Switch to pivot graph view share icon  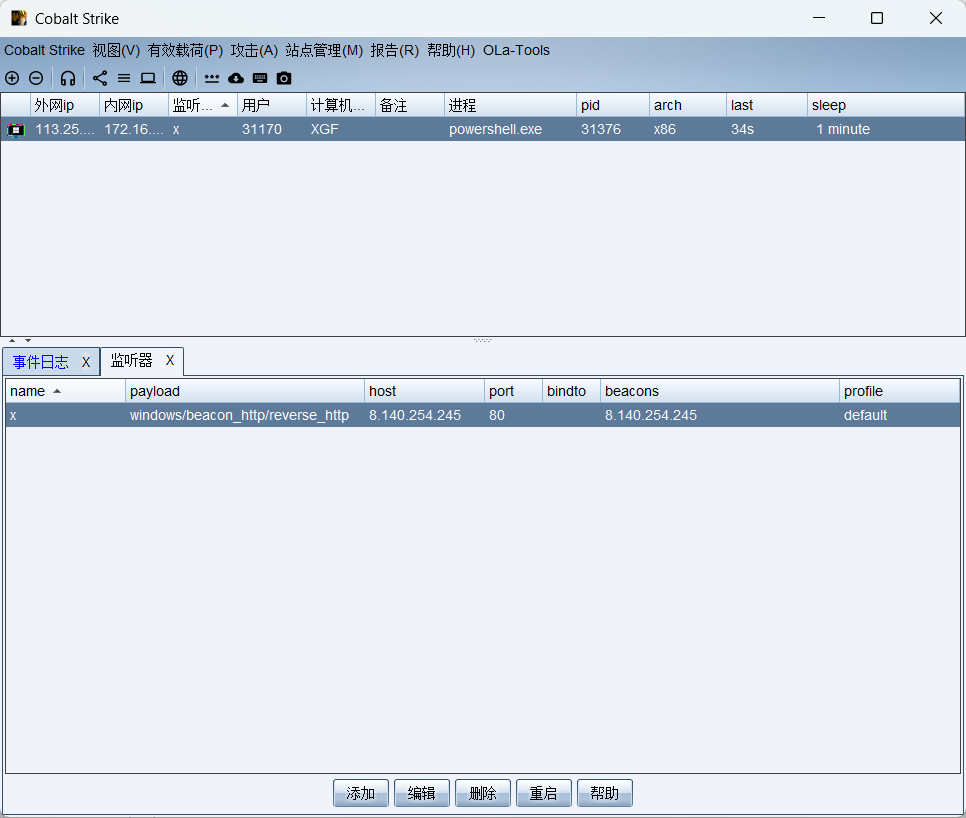click(x=100, y=78)
